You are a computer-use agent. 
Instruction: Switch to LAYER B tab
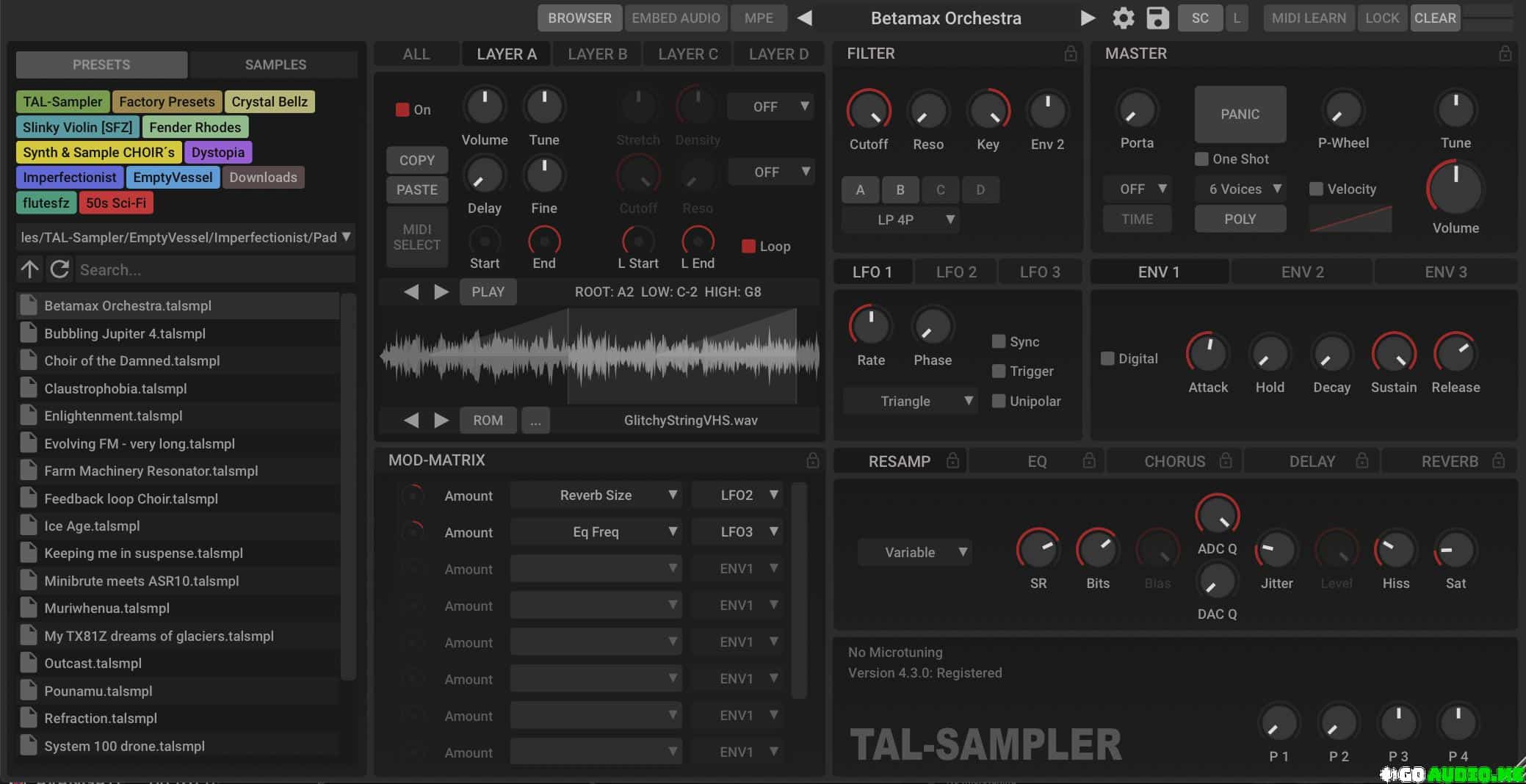tap(597, 54)
